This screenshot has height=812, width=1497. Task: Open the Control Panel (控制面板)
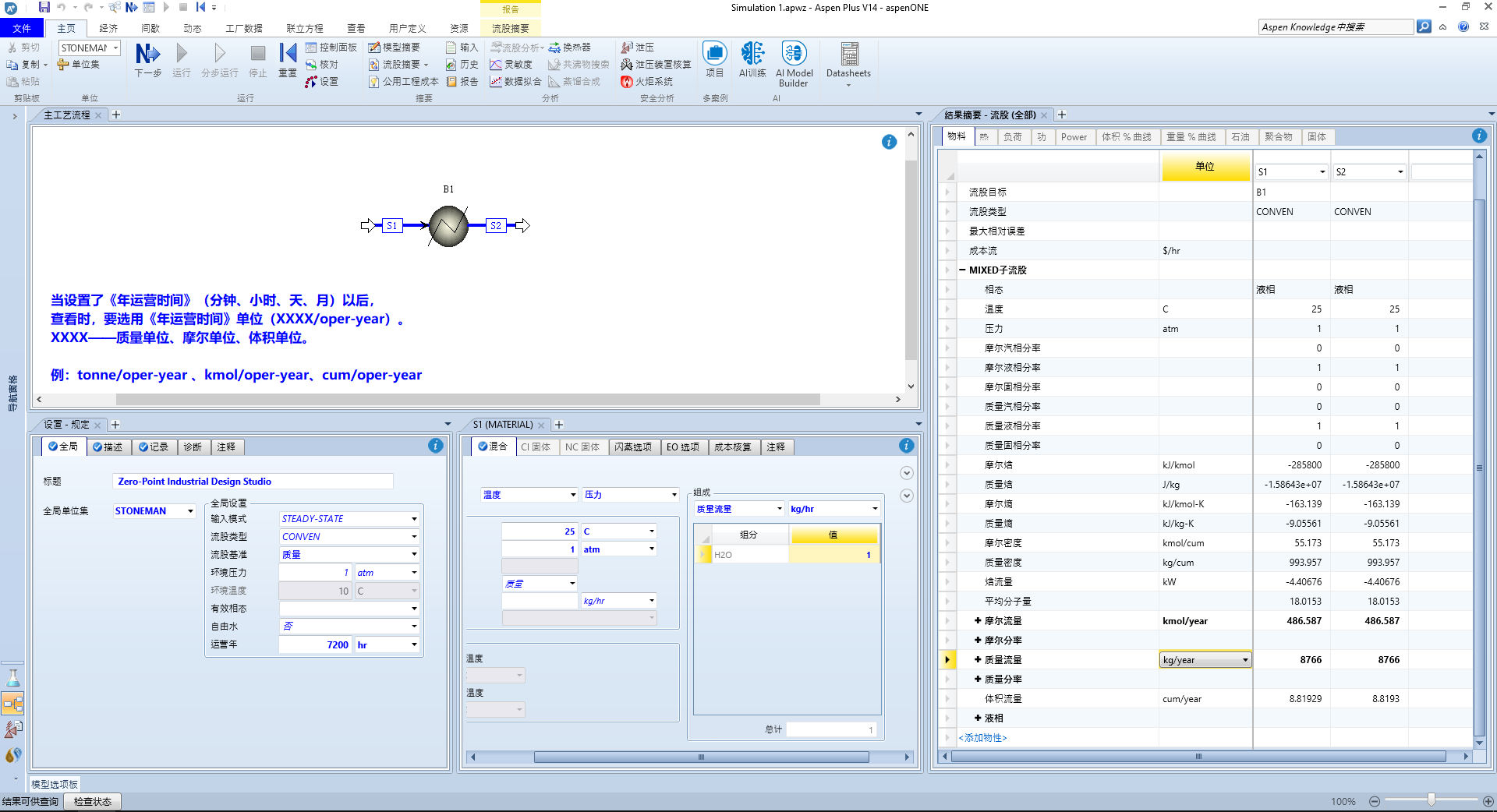331,48
